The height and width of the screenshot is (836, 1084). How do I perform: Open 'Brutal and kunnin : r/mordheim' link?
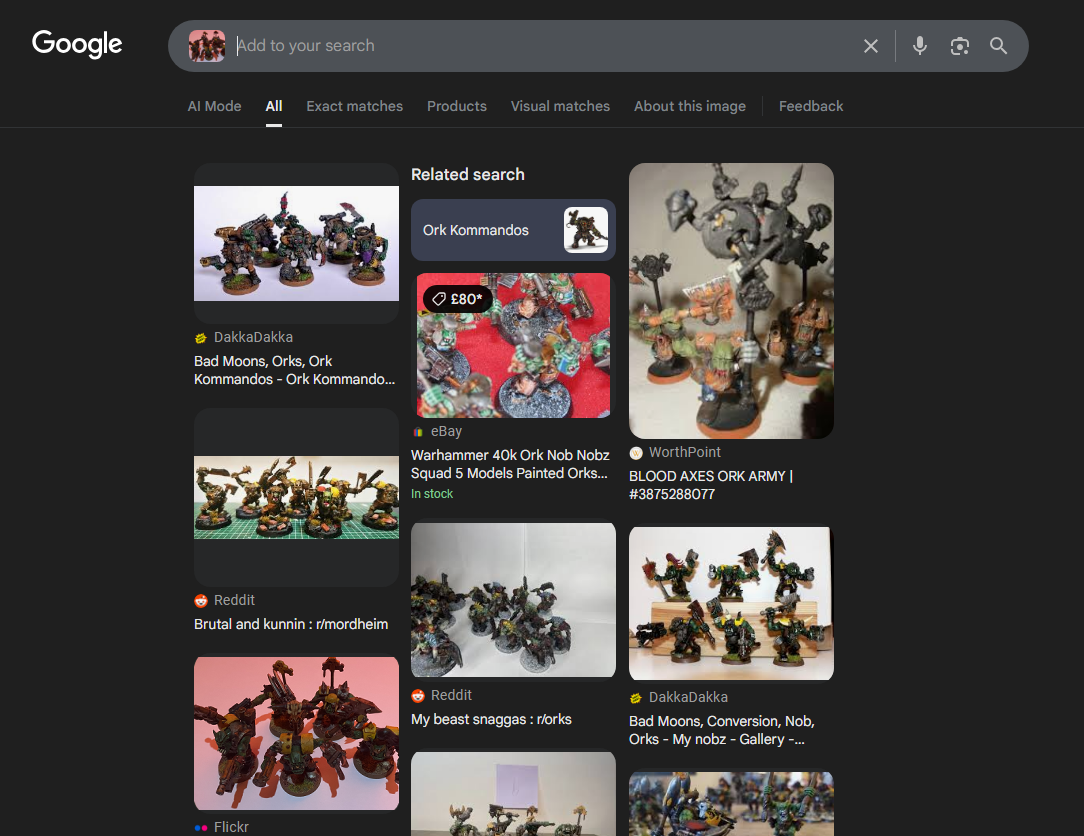click(291, 624)
